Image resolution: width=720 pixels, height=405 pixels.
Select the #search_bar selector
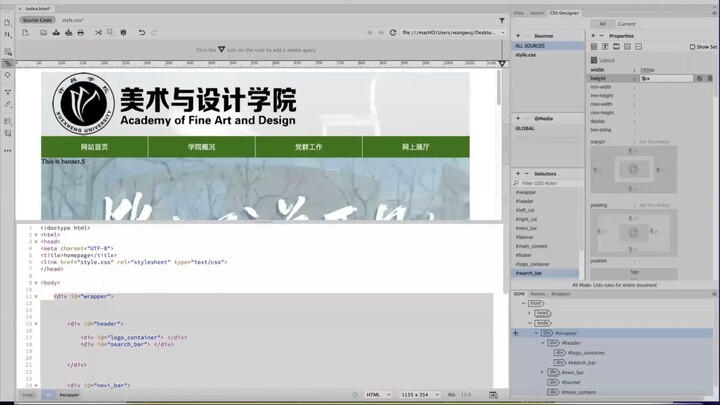click(x=529, y=273)
